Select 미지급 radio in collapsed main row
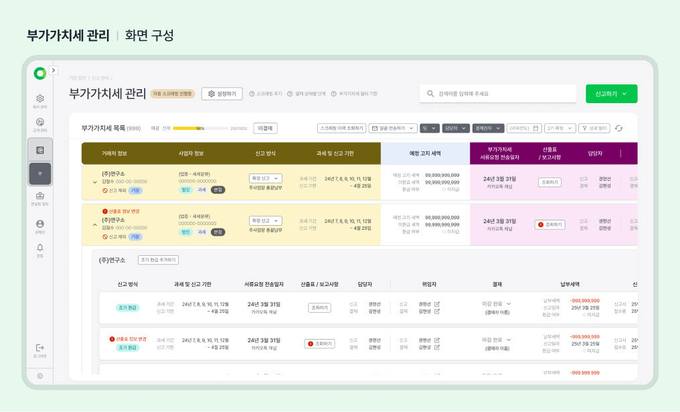This screenshot has width=680, height=412. pyautogui.click(x=444, y=190)
